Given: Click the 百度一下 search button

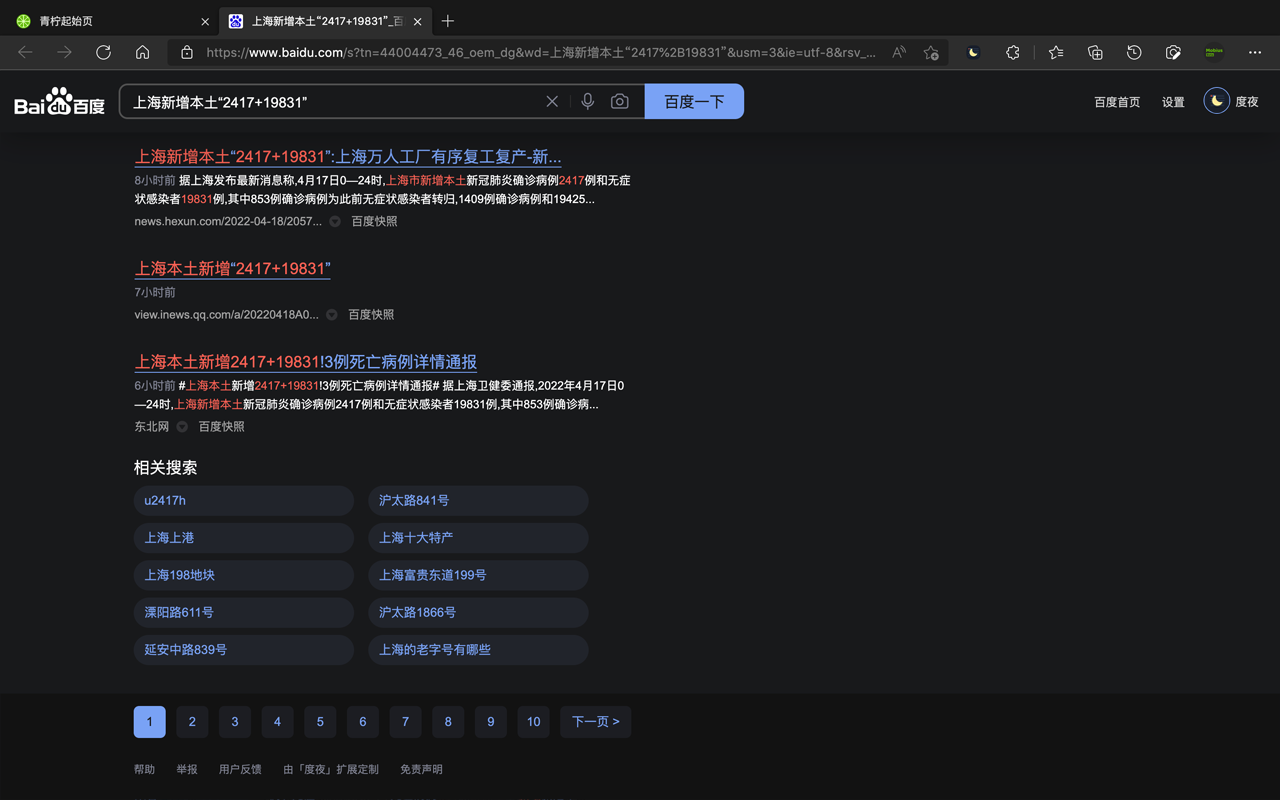Looking at the screenshot, I should (x=694, y=101).
